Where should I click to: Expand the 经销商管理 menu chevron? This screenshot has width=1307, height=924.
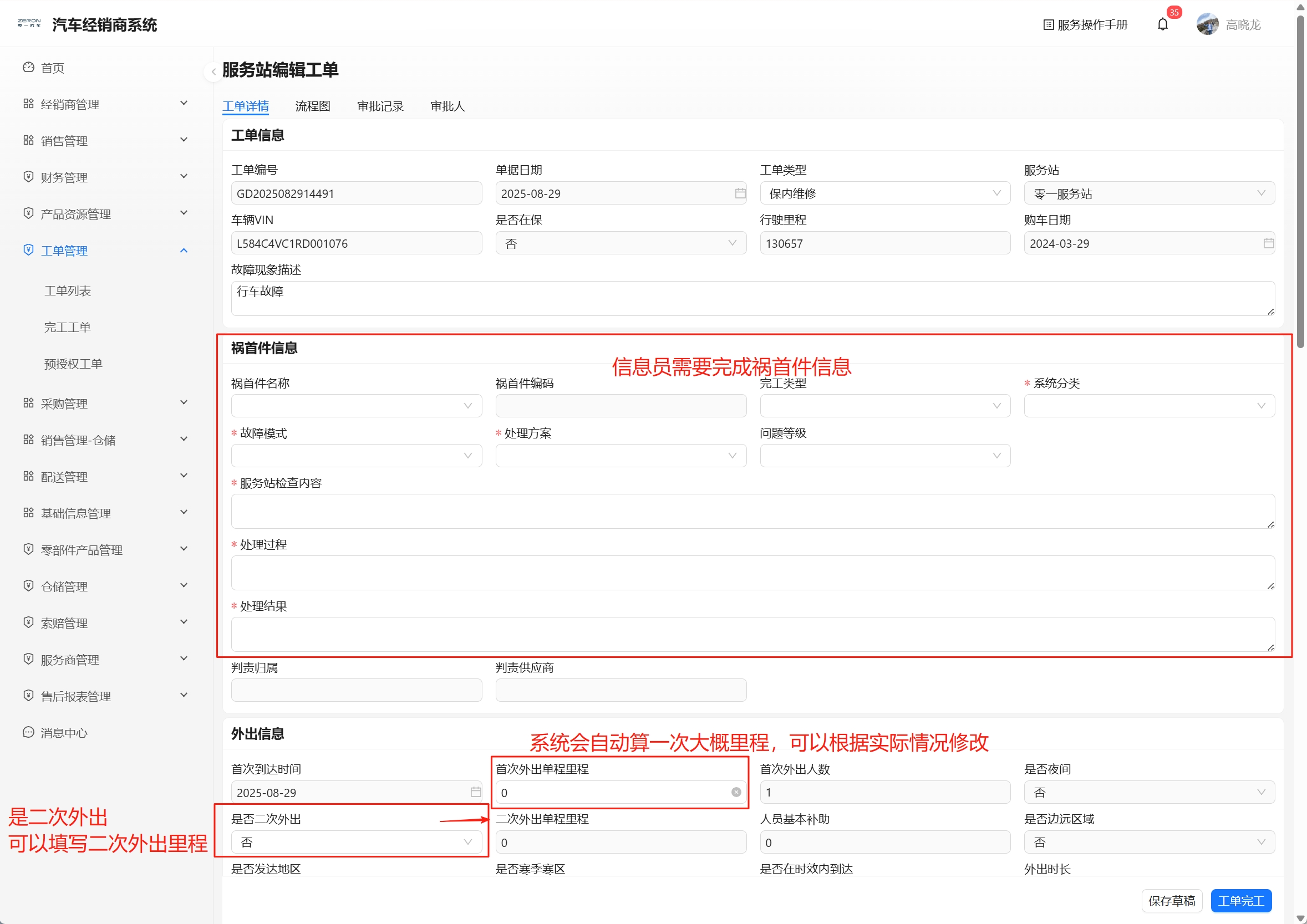184,103
